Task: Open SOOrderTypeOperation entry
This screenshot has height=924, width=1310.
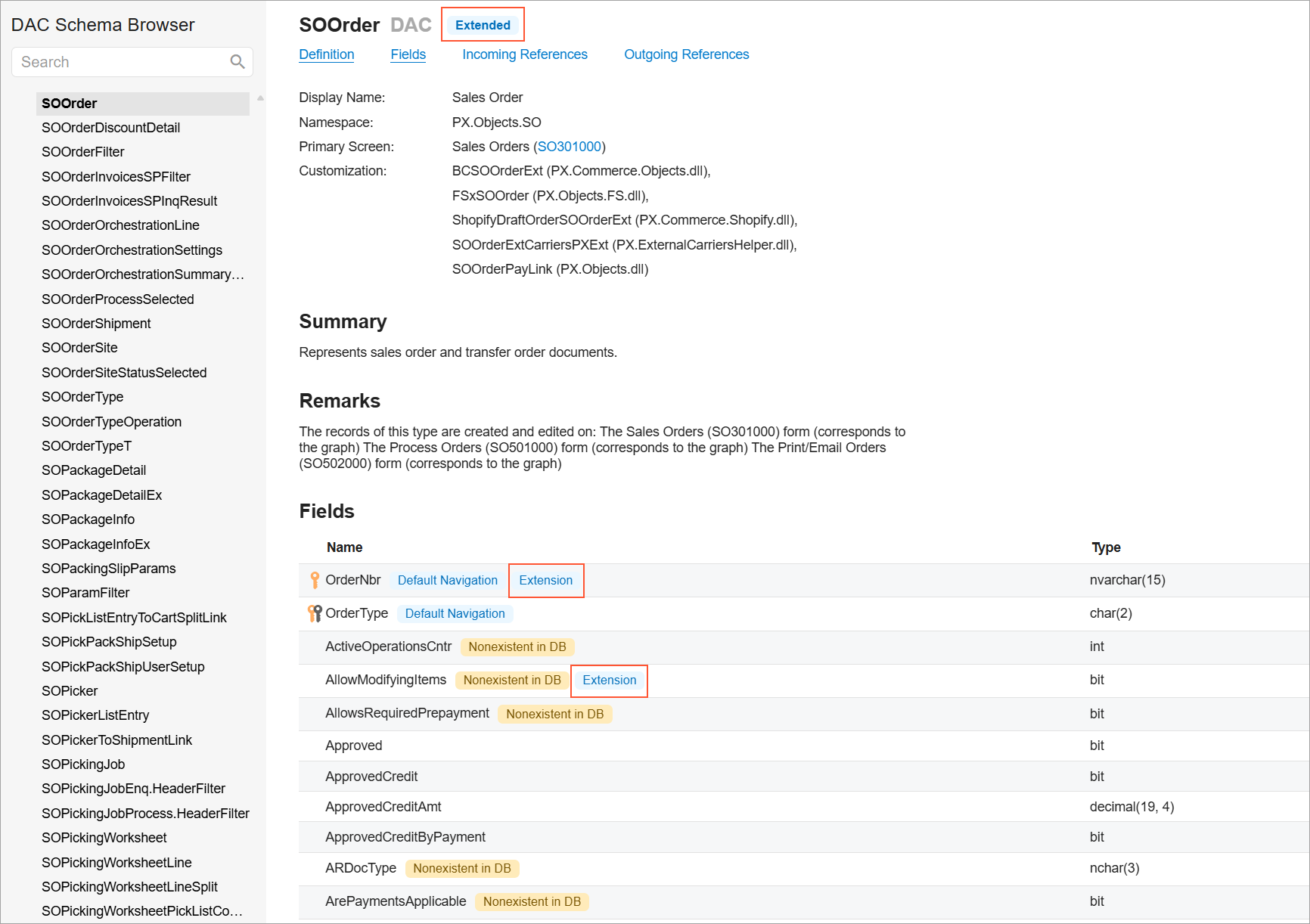Action: (x=112, y=422)
